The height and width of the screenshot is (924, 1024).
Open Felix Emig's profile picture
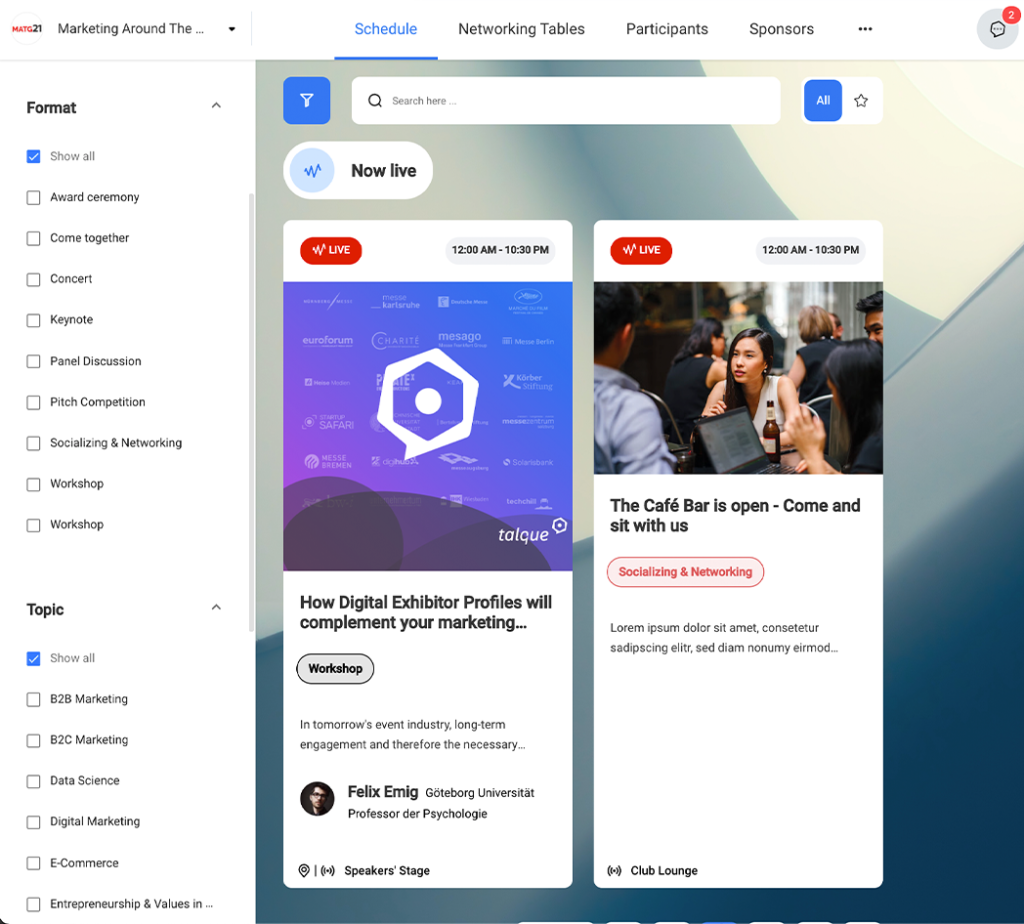point(317,799)
